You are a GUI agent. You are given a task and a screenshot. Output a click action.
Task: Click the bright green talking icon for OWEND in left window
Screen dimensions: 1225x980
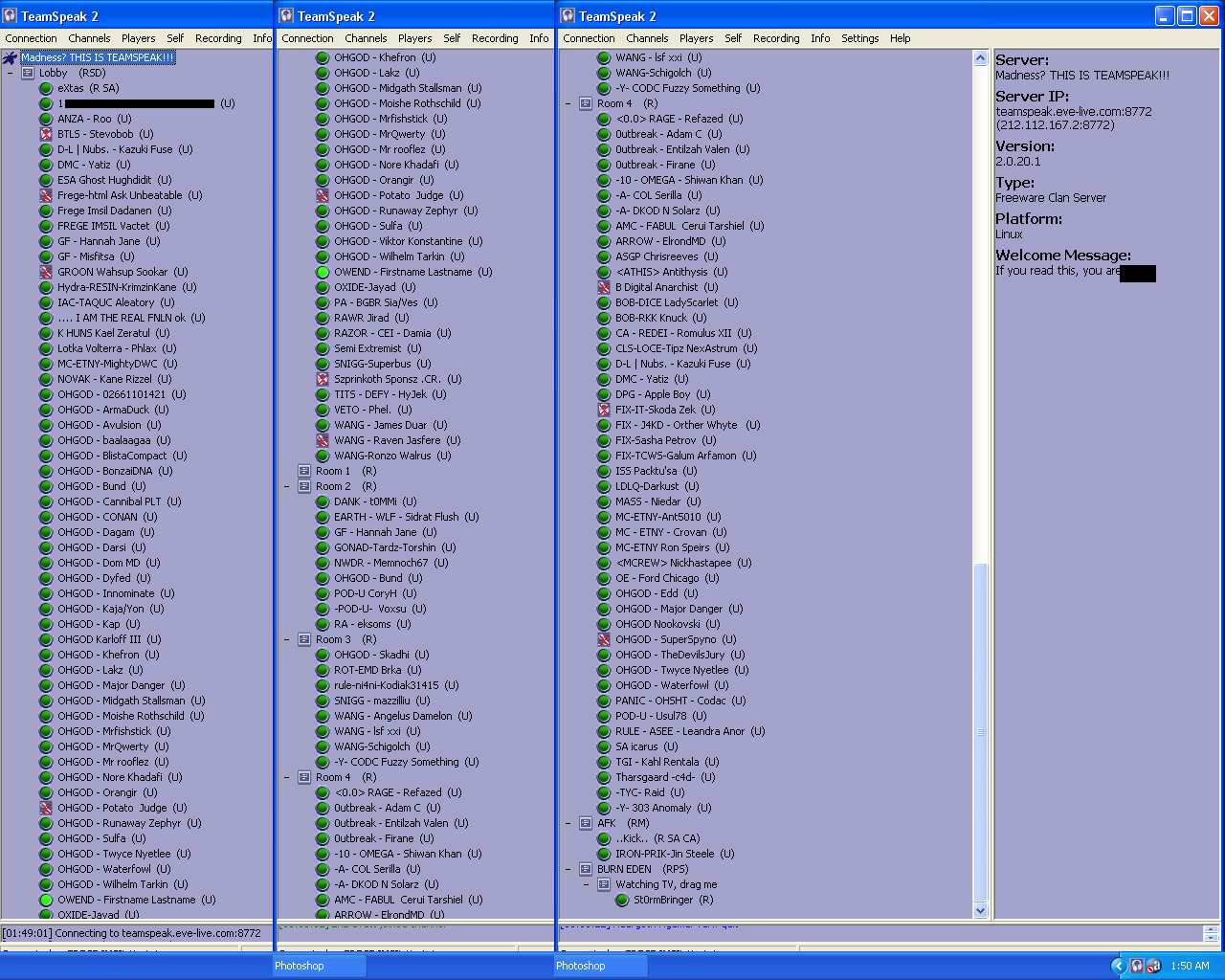tap(46, 900)
